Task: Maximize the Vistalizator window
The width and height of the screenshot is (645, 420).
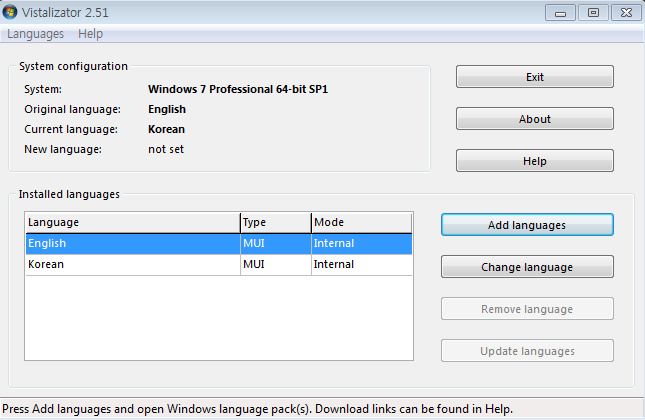Action: click(x=593, y=13)
